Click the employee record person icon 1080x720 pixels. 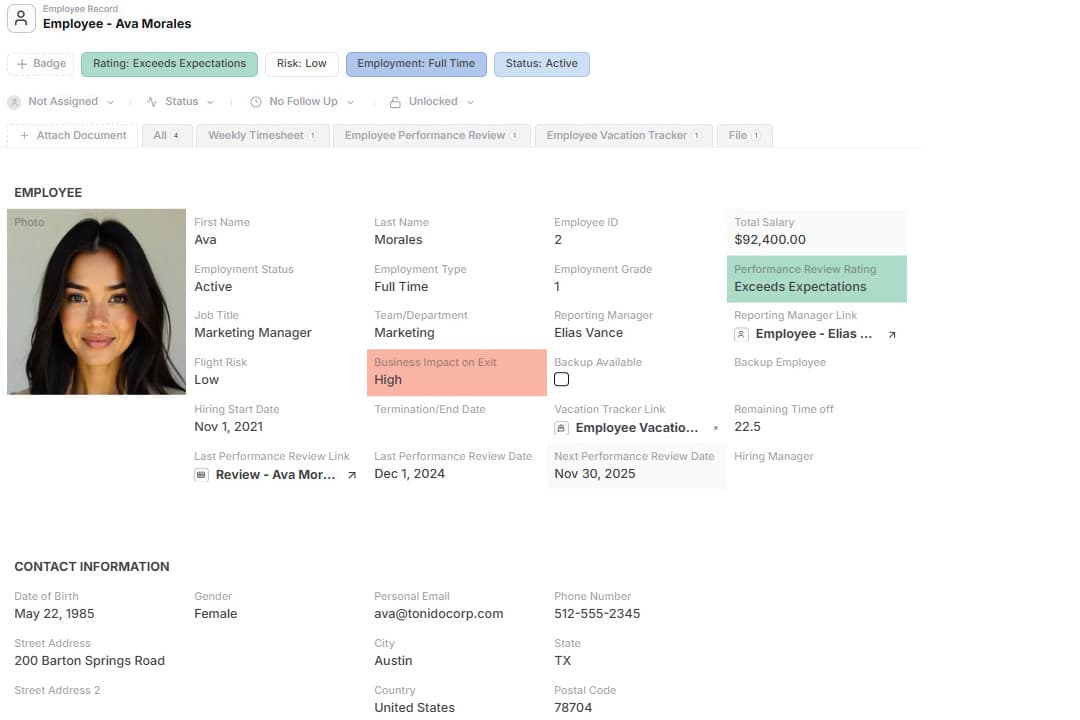coord(21,18)
